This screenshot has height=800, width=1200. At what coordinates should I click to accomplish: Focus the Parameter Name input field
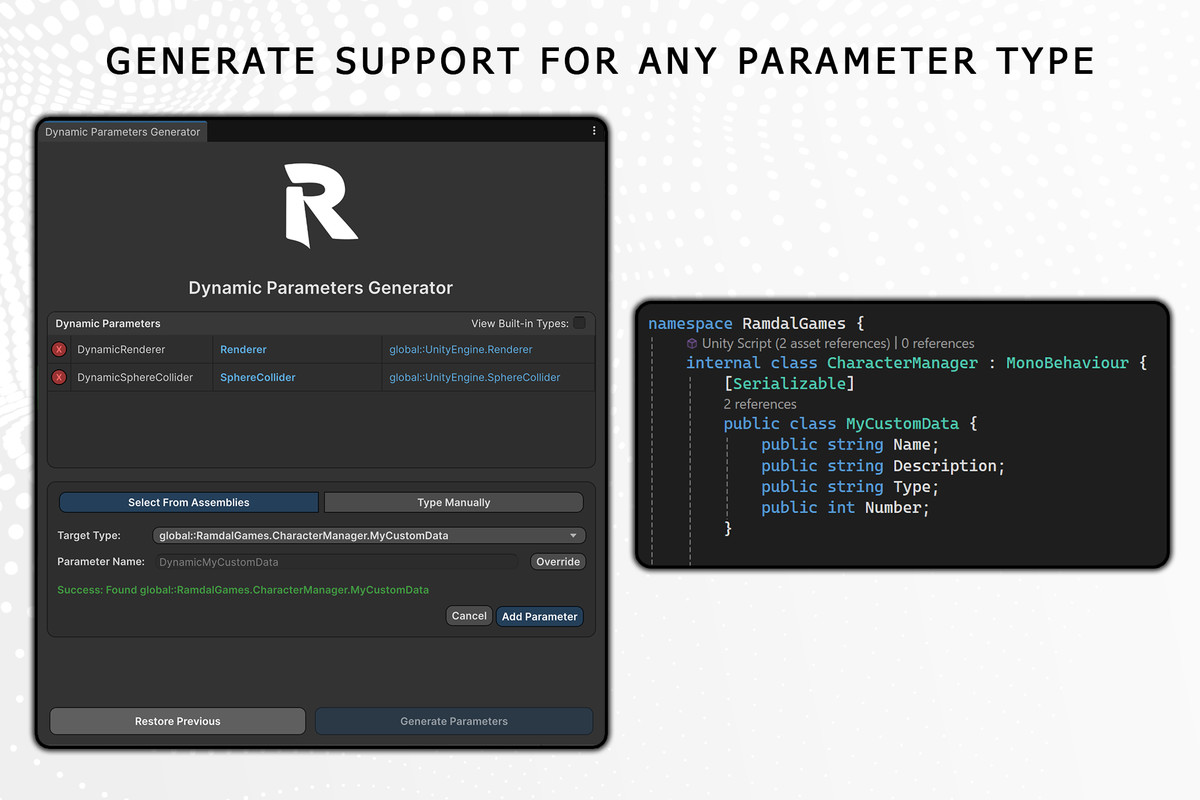(x=336, y=562)
